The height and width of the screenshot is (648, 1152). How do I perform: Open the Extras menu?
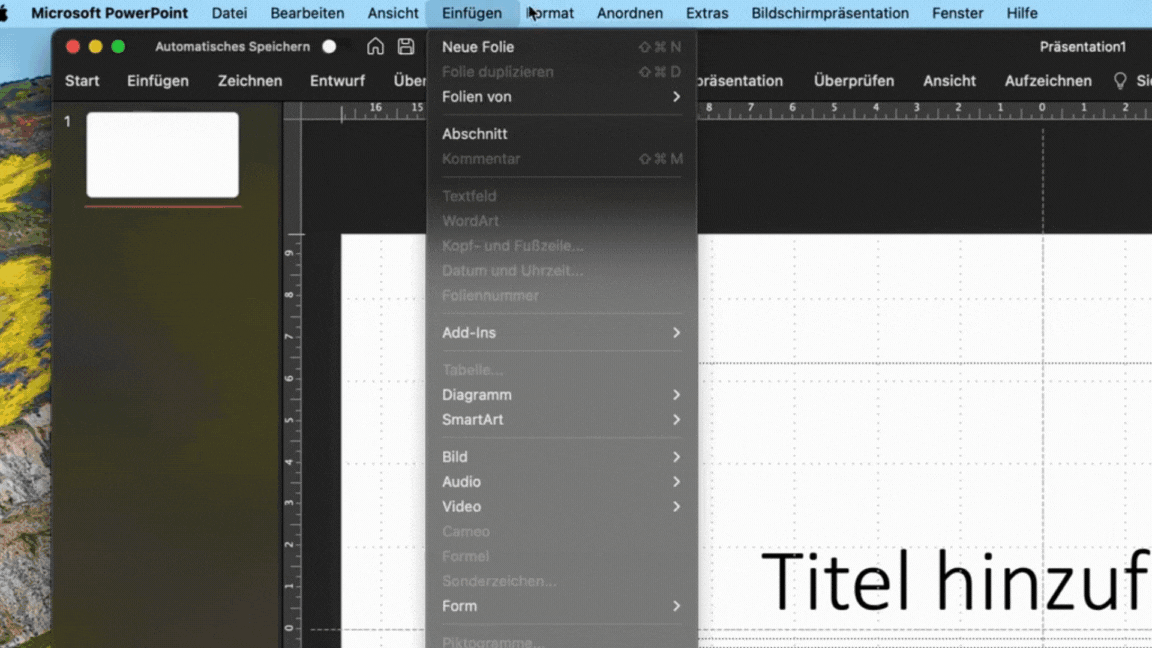(707, 13)
